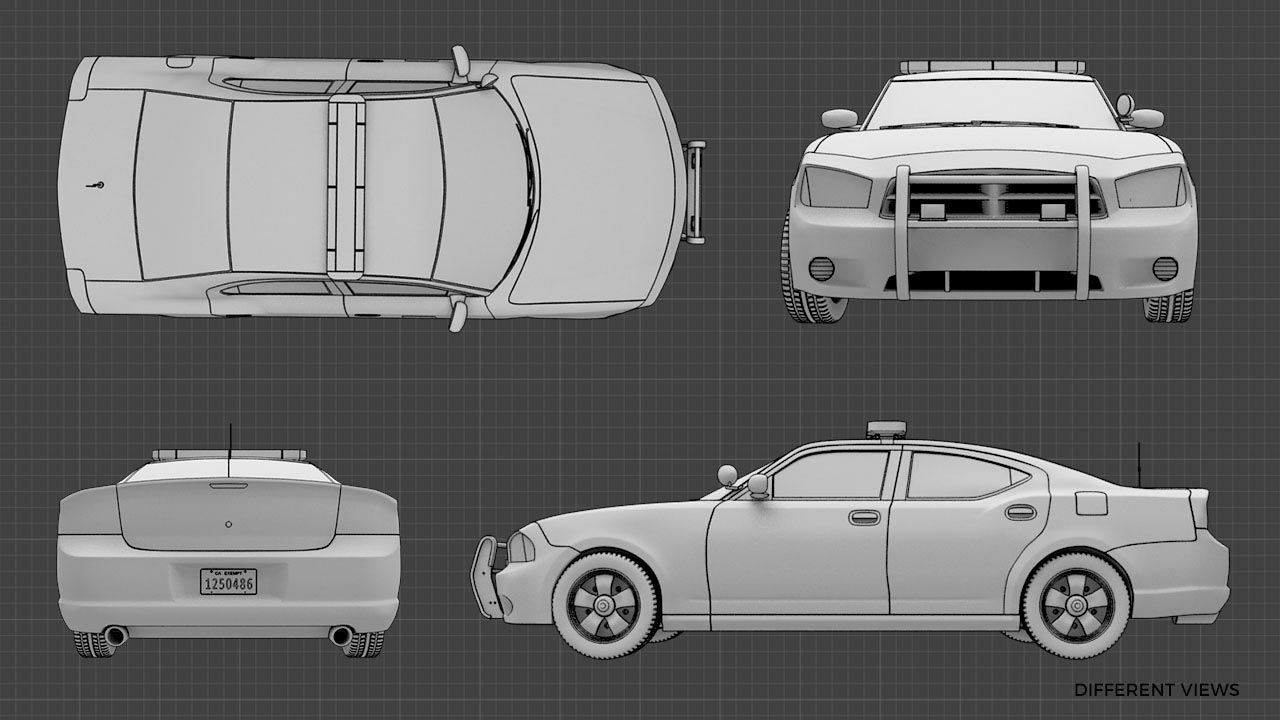1280x720 pixels.
Task: Click the left headlight in the front view
Action: pyautogui.click(x=836, y=186)
